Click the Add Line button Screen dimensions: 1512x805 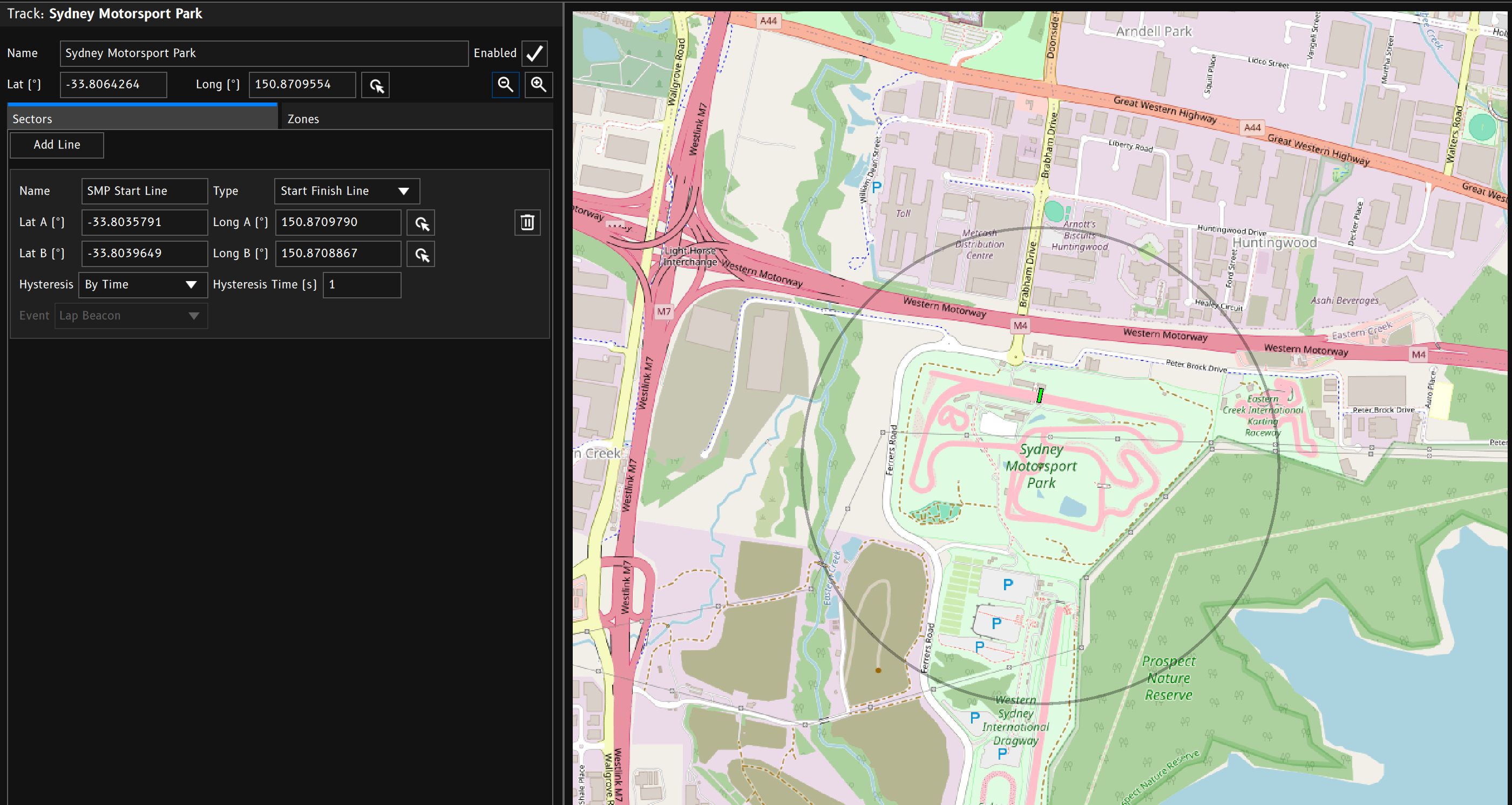tap(57, 145)
